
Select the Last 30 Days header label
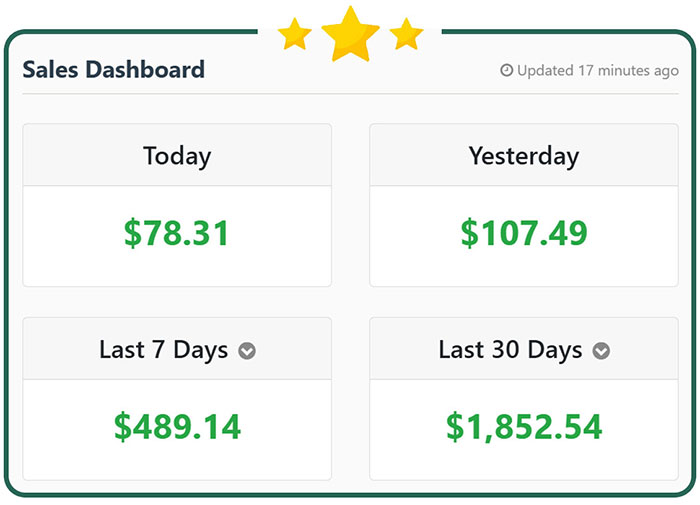tap(510, 350)
